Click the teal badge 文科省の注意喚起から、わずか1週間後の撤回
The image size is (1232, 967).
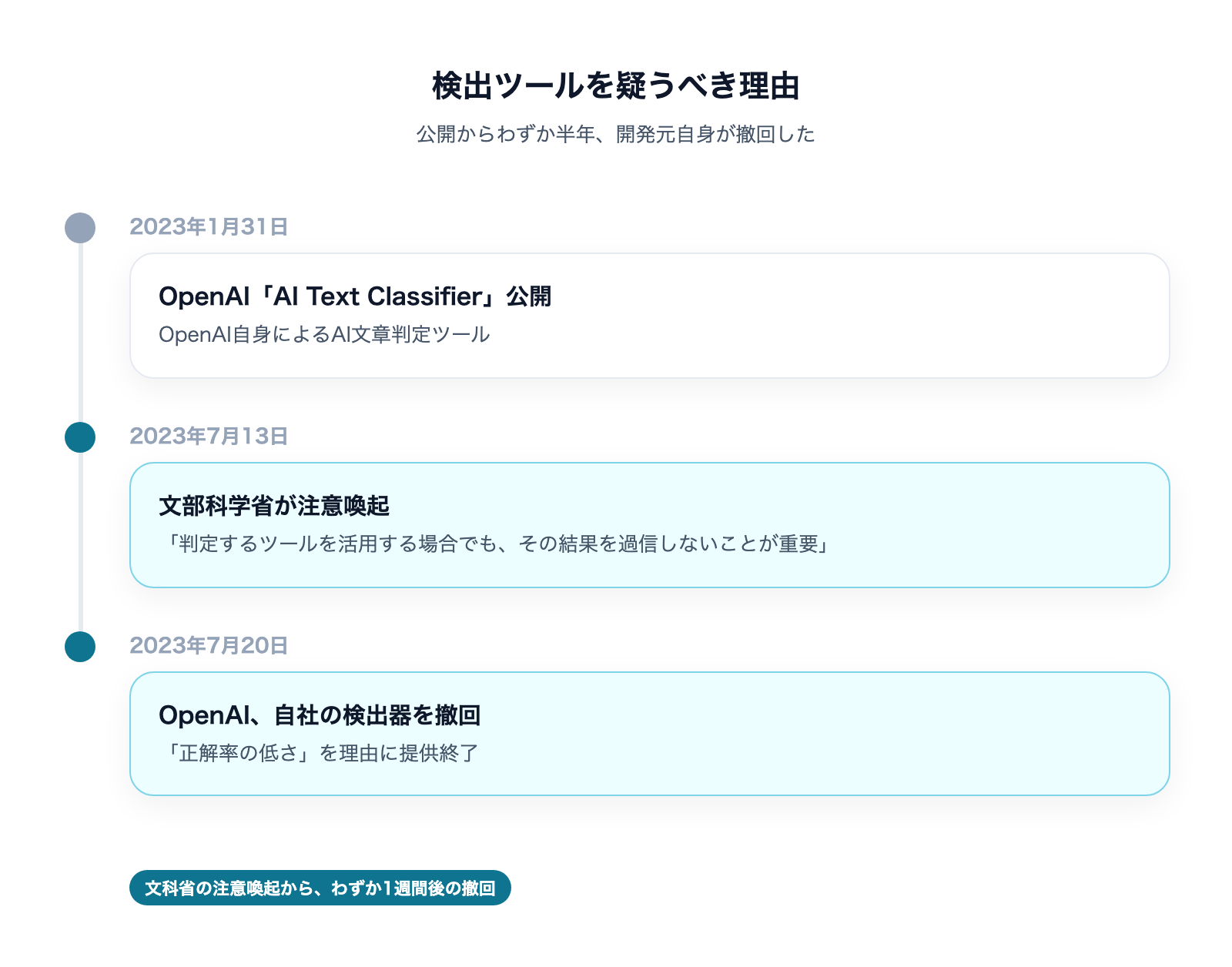pyautogui.click(x=320, y=888)
